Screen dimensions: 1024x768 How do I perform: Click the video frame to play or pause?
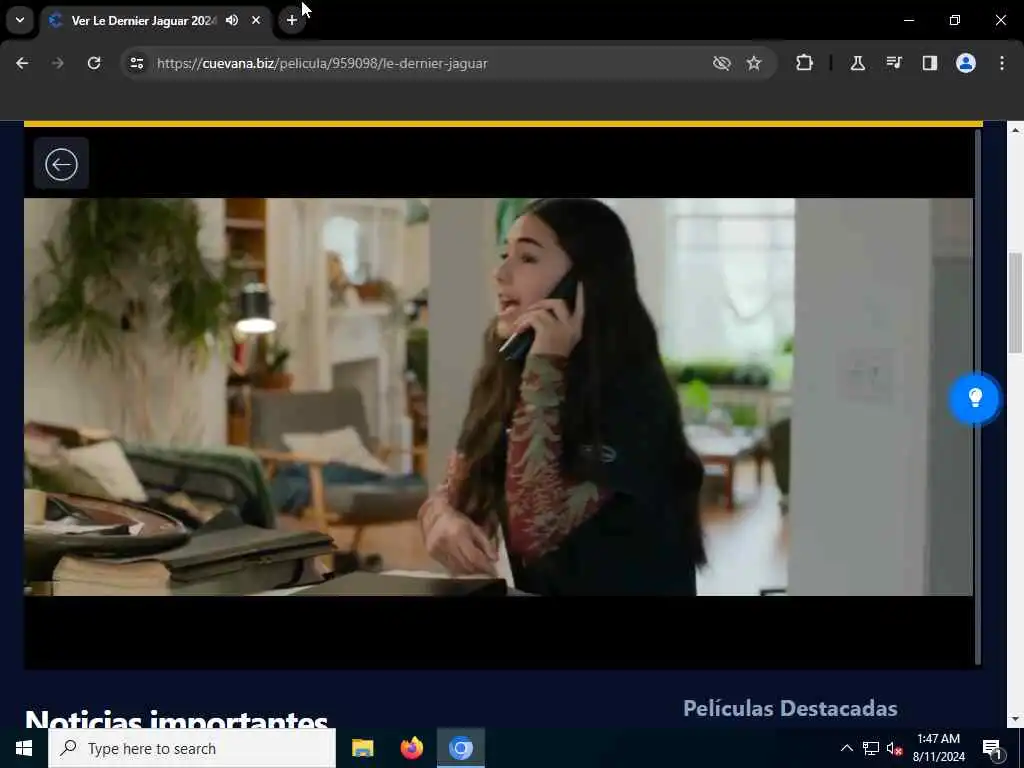[498, 397]
